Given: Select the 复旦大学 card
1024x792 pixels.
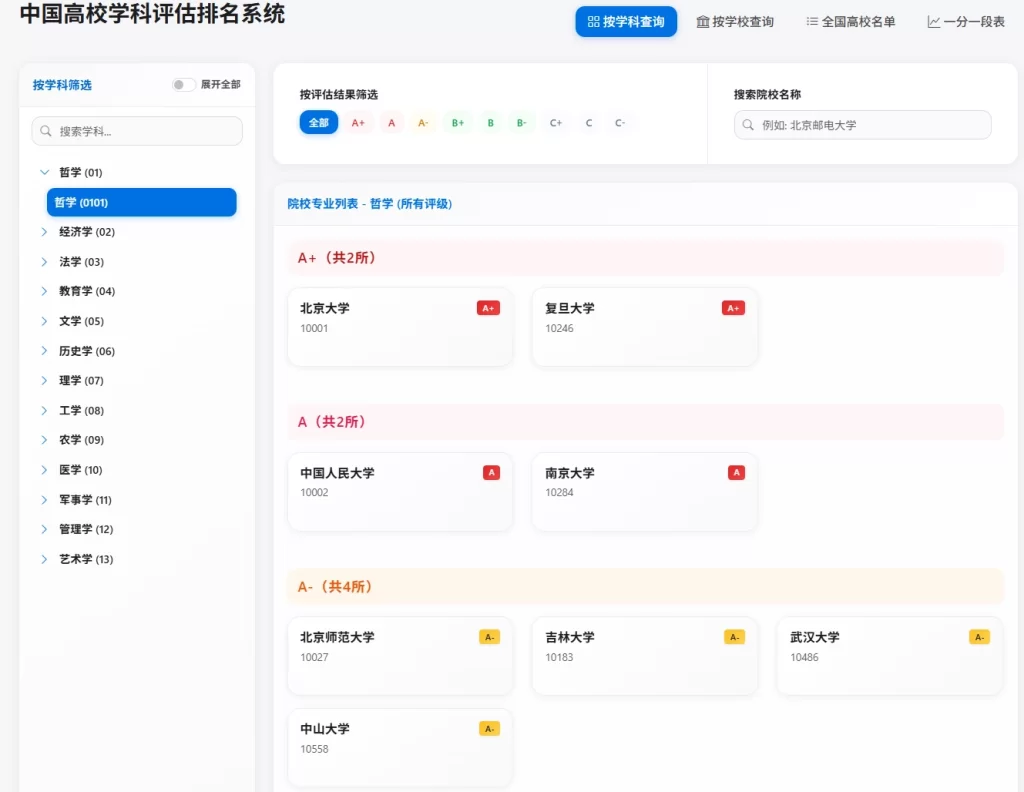Looking at the screenshot, I should click(x=644, y=325).
